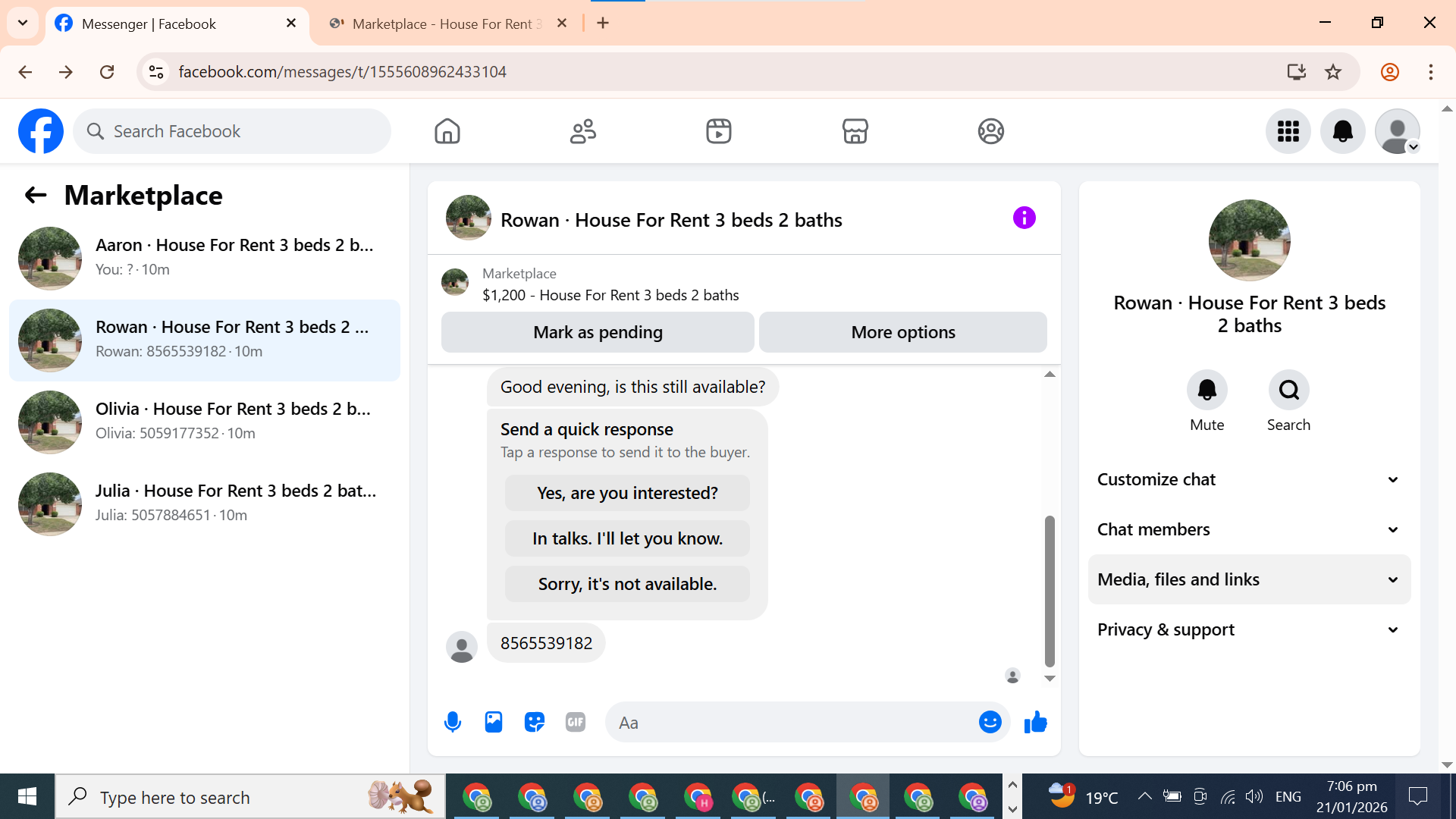Expand Media, files and links section
Image resolution: width=1456 pixels, height=819 pixels.
[1249, 579]
